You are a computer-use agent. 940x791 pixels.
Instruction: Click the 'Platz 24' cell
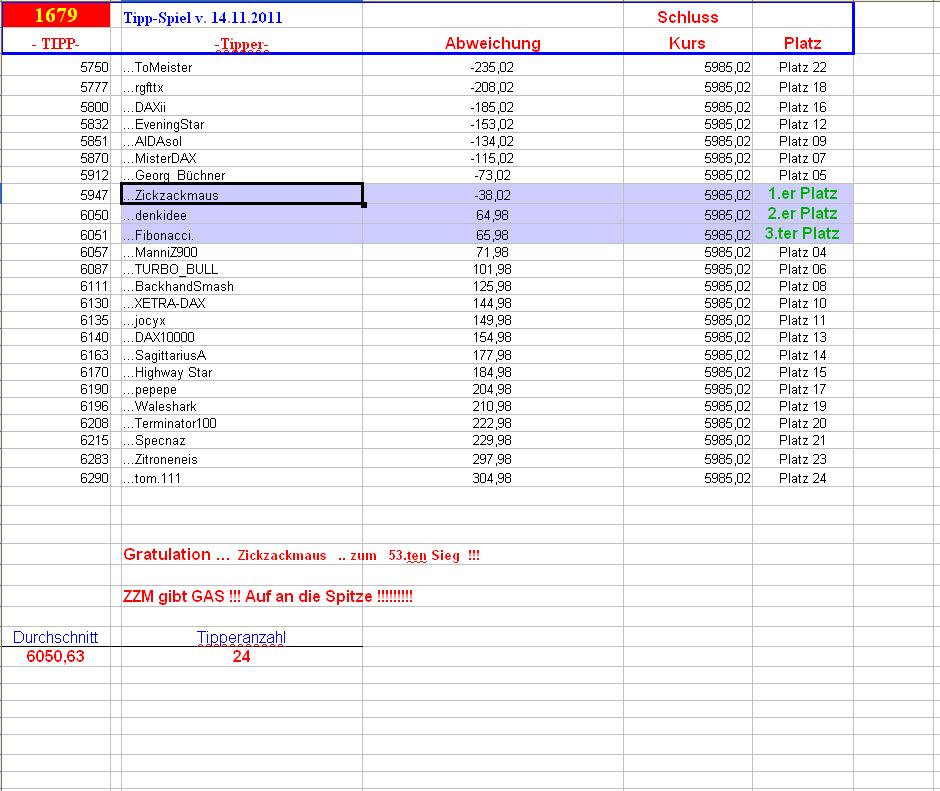[802, 478]
